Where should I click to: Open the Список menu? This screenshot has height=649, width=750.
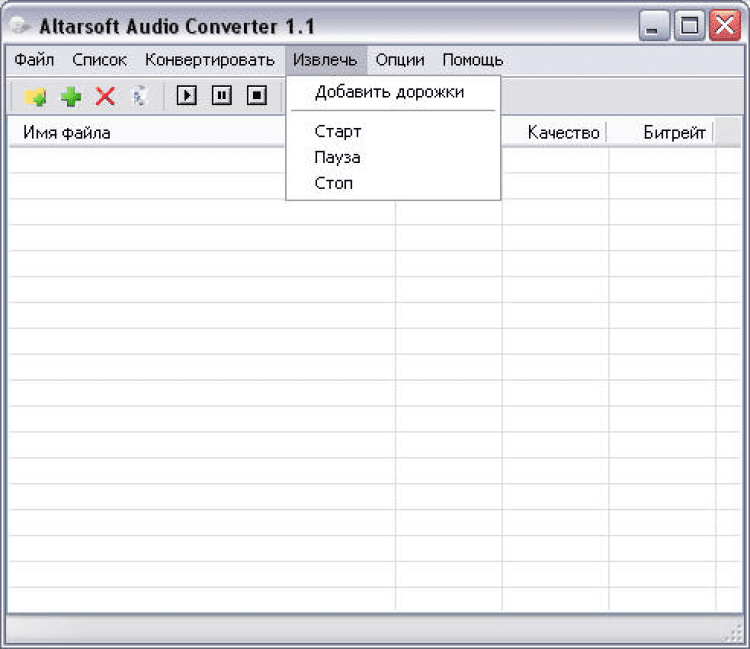point(99,60)
